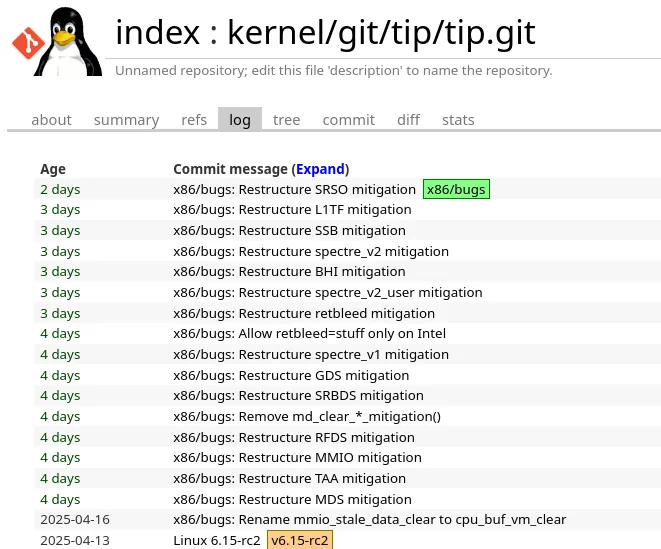
Task: Switch to the summary tab
Action: 126,120
